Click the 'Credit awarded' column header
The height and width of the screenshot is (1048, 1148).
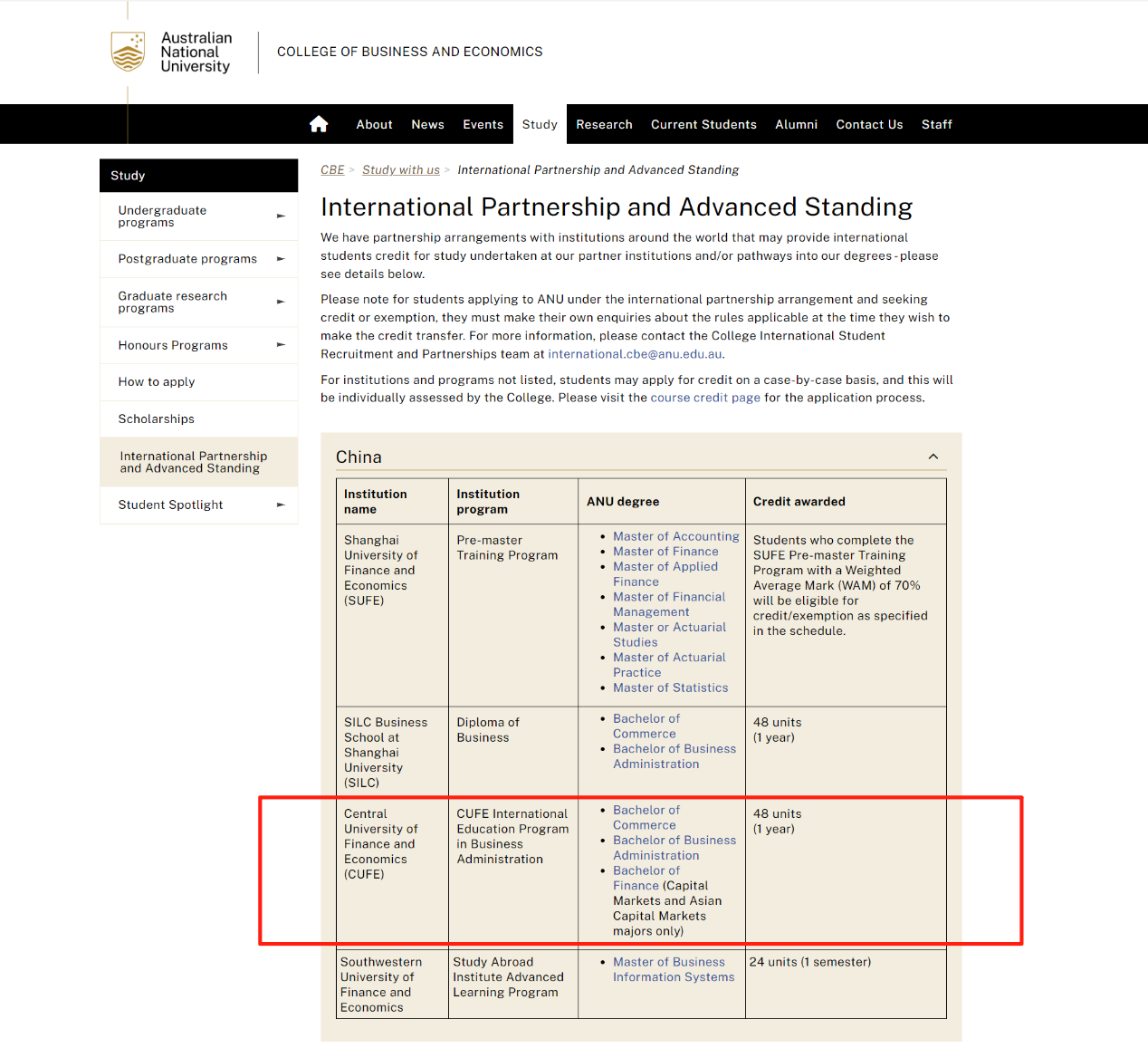click(846, 502)
